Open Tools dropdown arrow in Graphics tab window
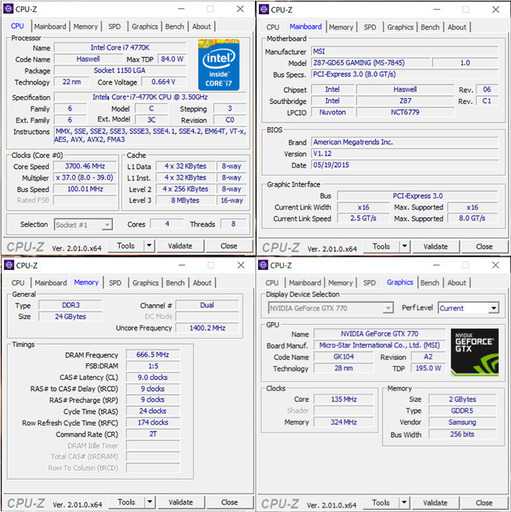This screenshot has width=511, height=512. tap(404, 502)
